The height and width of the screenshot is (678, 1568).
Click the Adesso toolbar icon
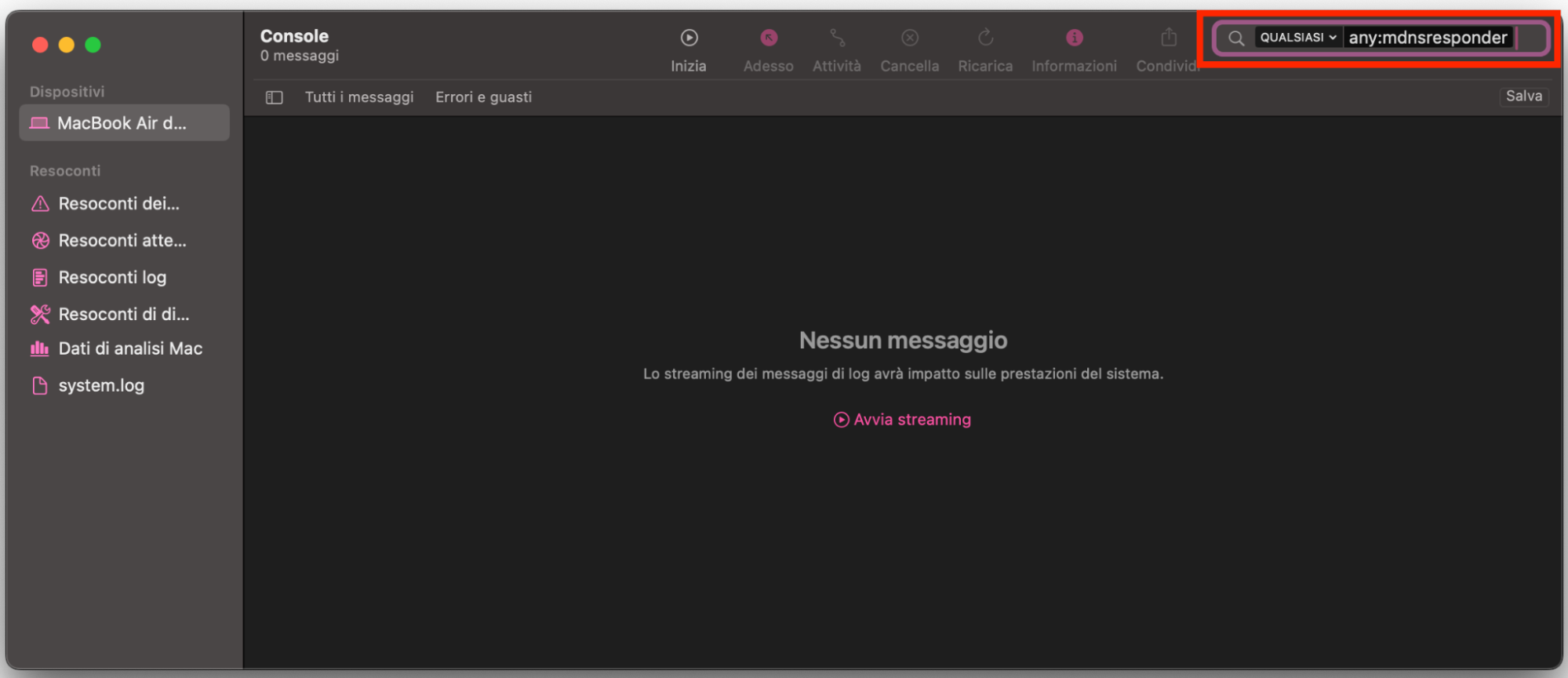[769, 38]
